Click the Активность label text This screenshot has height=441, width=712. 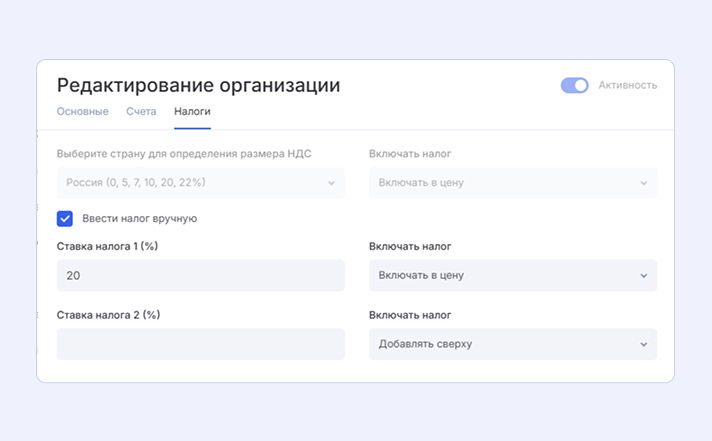pos(627,85)
